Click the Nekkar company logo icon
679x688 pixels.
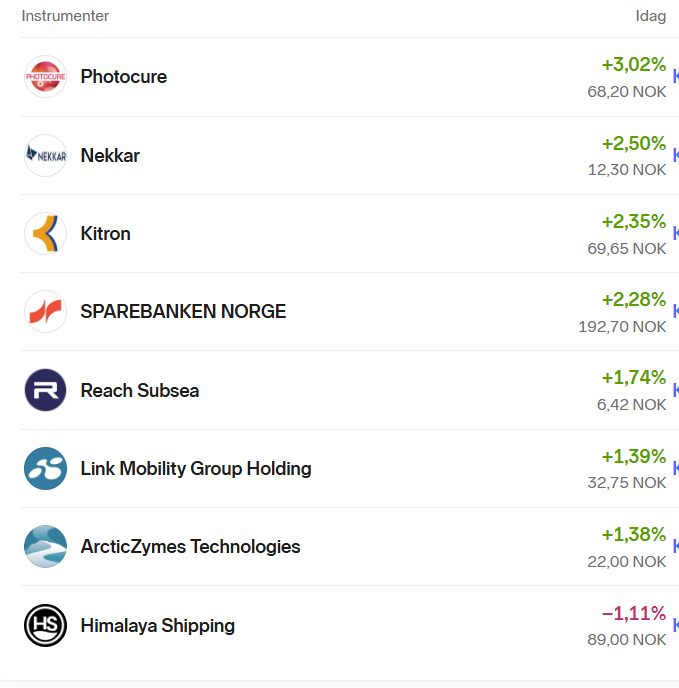pos(45,155)
